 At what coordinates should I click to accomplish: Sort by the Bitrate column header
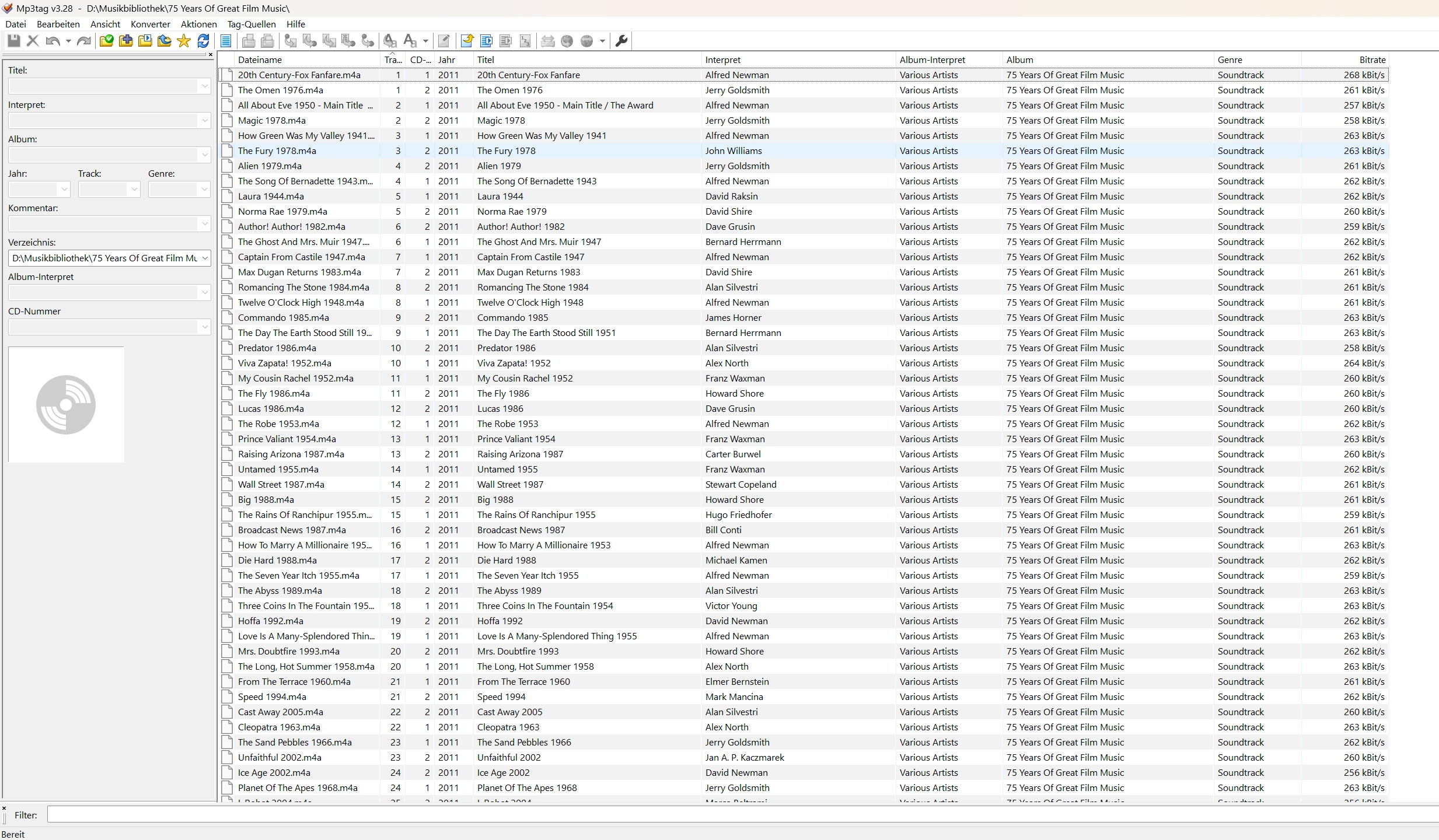1345,60
